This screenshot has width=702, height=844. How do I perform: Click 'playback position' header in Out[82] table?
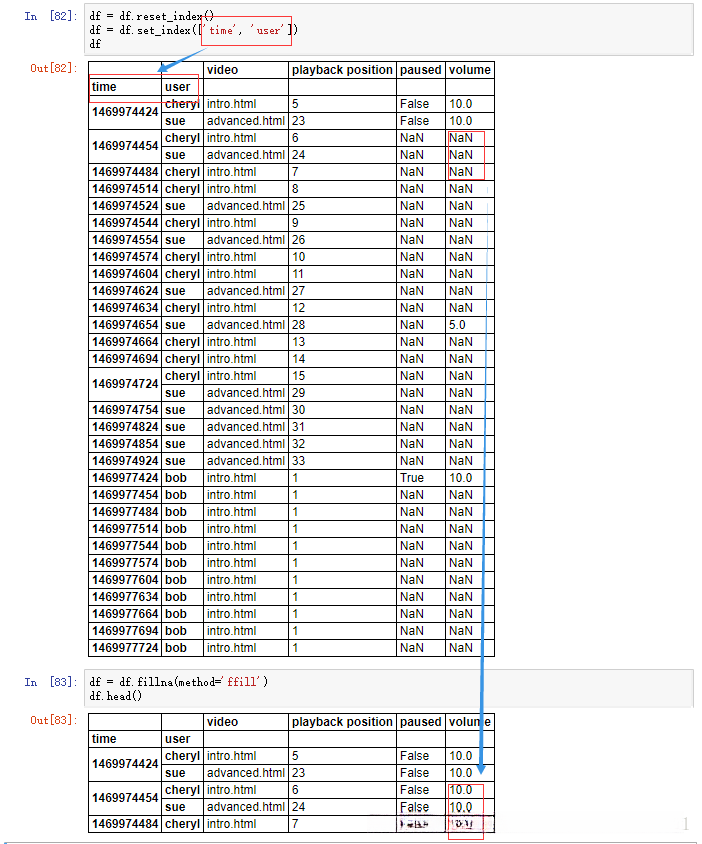(342, 70)
